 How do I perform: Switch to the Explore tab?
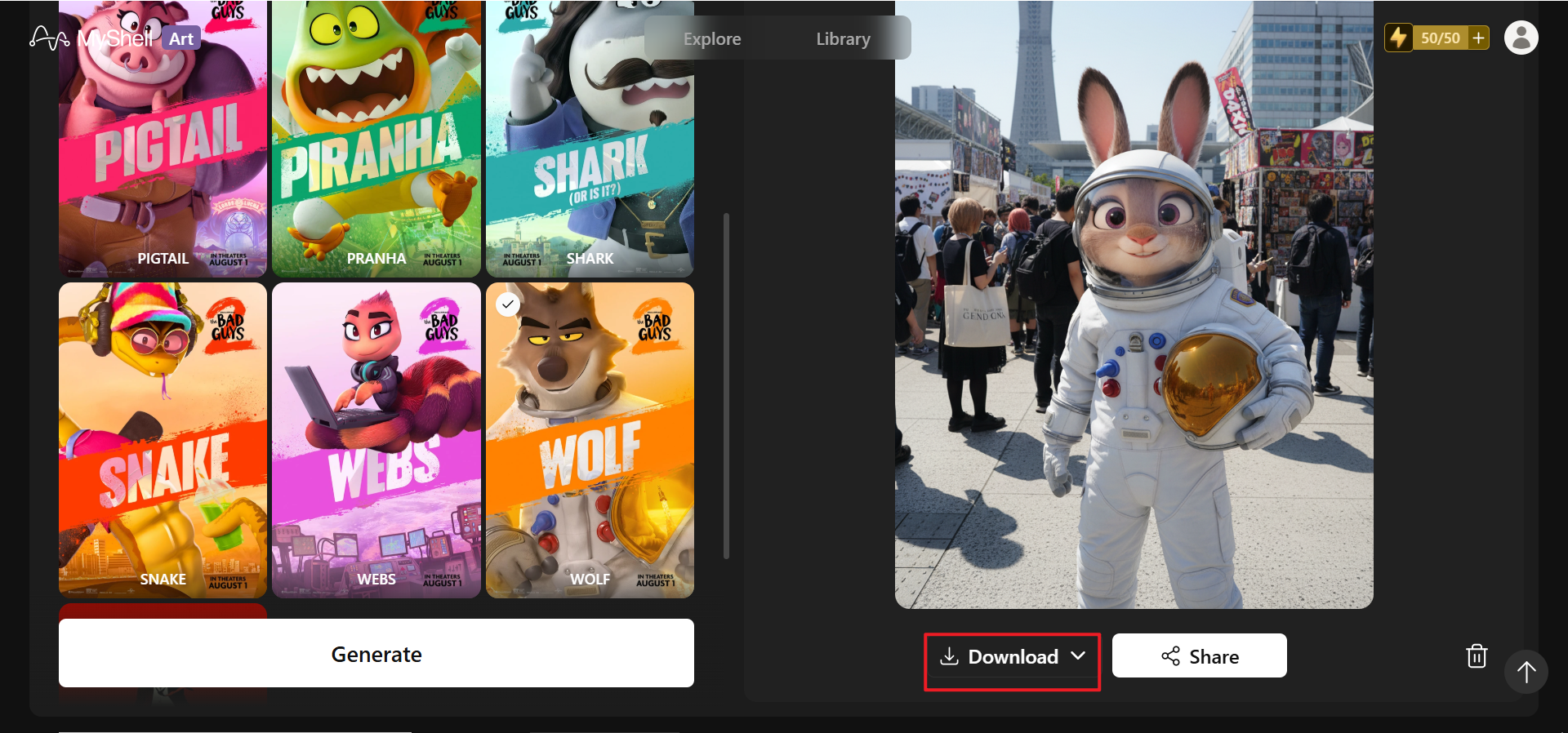click(x=712, y=38)
